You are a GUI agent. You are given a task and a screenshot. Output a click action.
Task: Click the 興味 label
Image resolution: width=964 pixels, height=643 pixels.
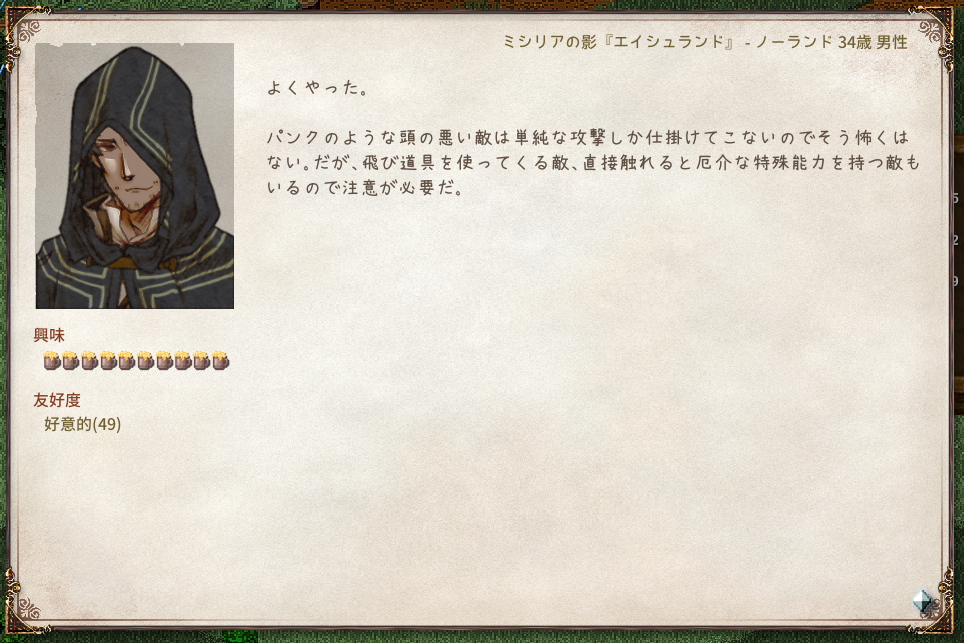coord(49,335)
